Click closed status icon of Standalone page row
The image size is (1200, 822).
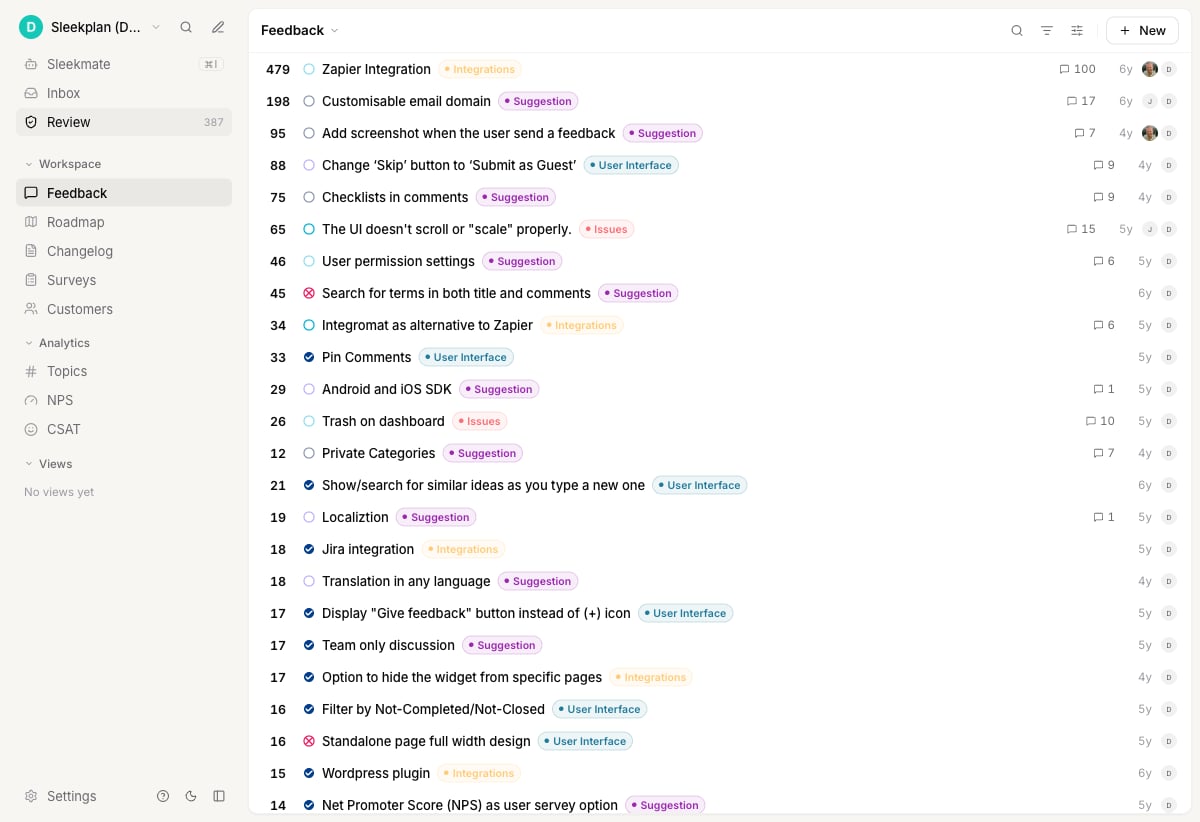tap(309, 741)
